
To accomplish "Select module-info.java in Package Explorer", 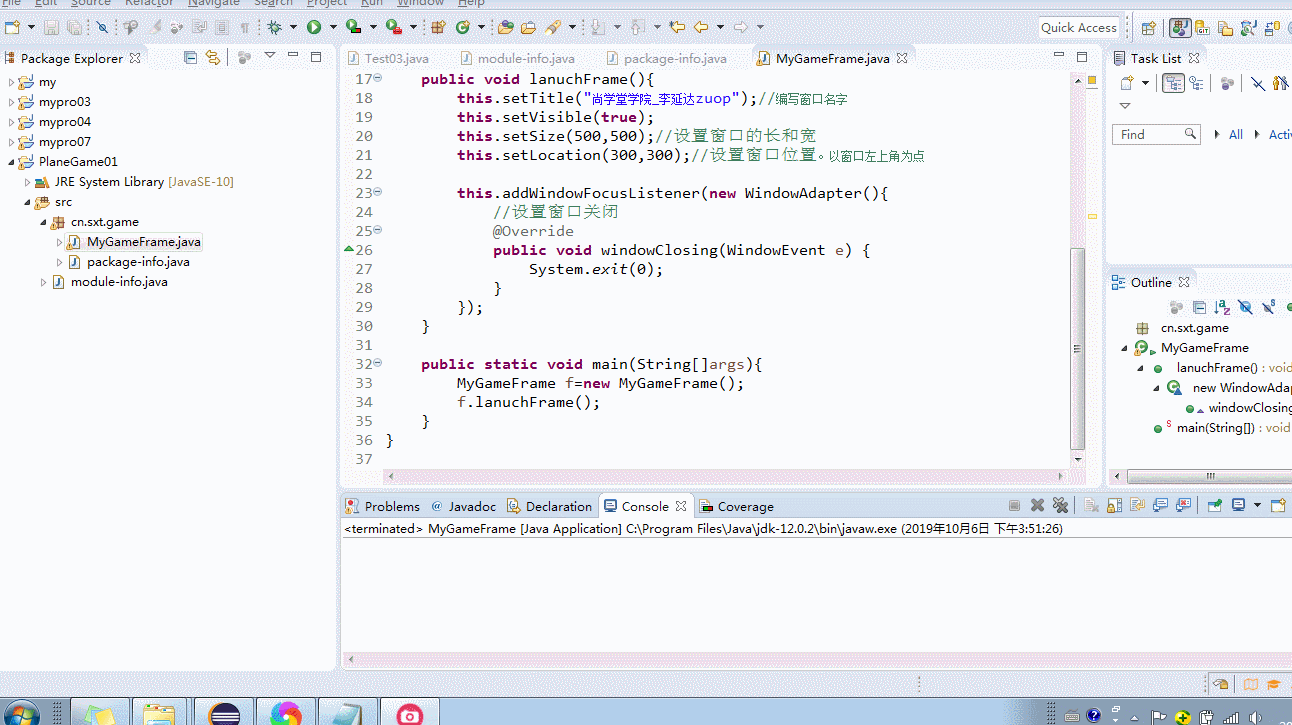I will (119, 282).
